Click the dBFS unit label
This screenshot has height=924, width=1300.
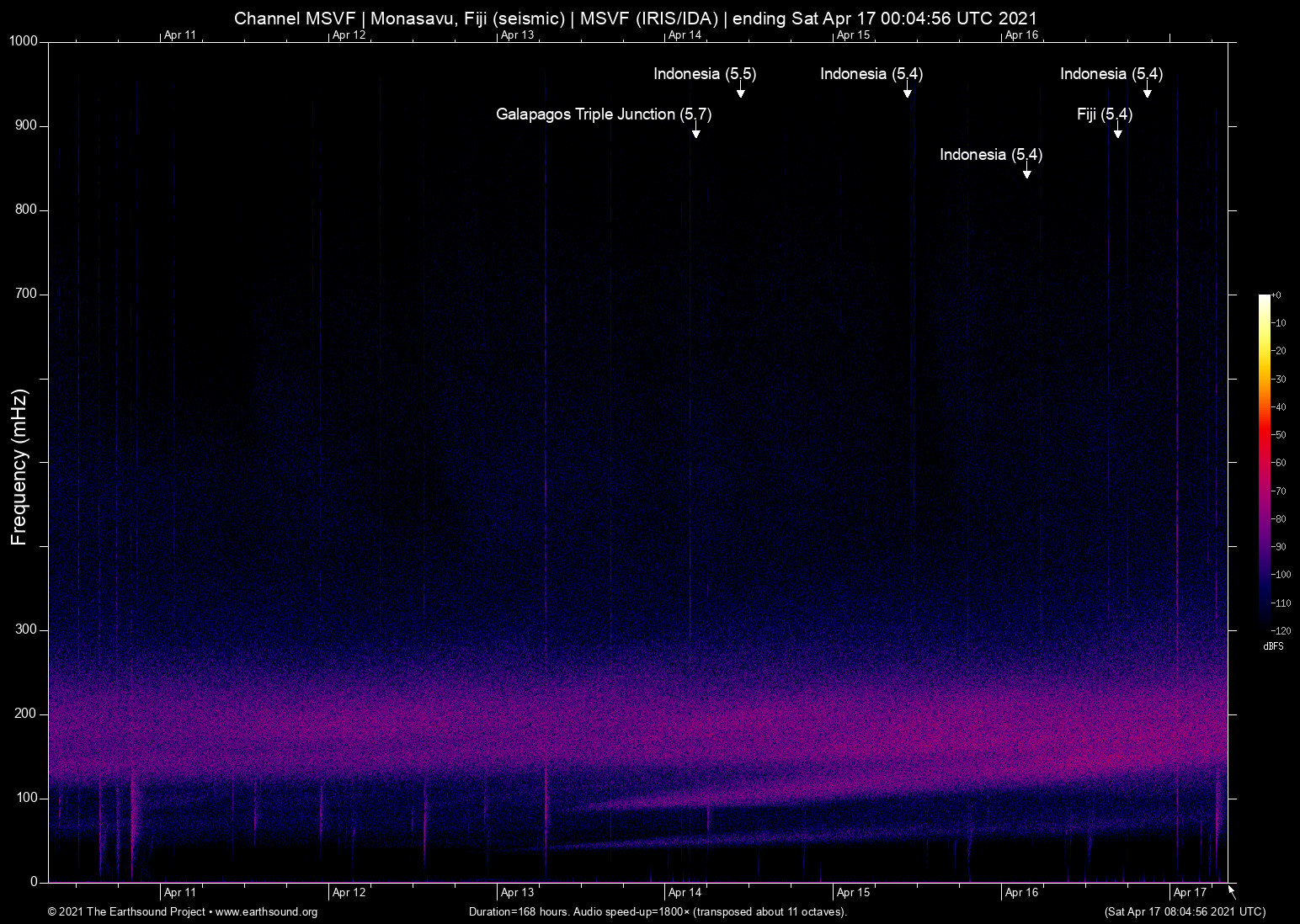(x=1274, y=646)
